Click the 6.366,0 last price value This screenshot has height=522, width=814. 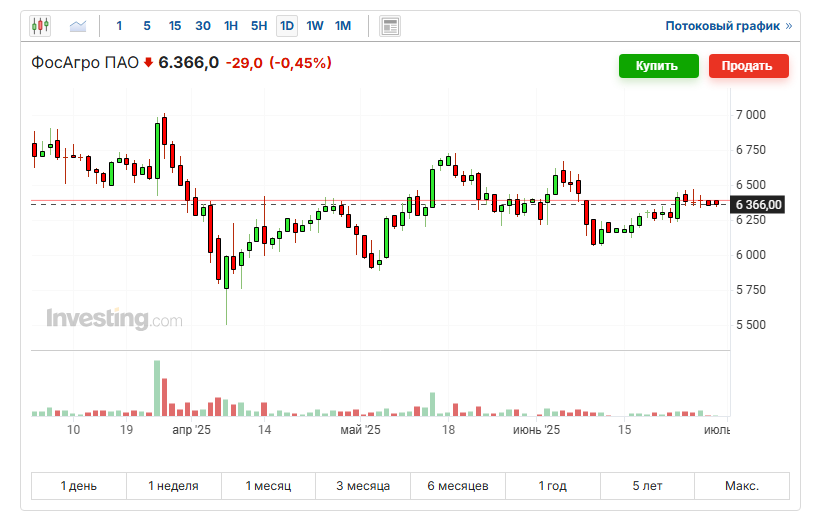click(x=188, y=63)
